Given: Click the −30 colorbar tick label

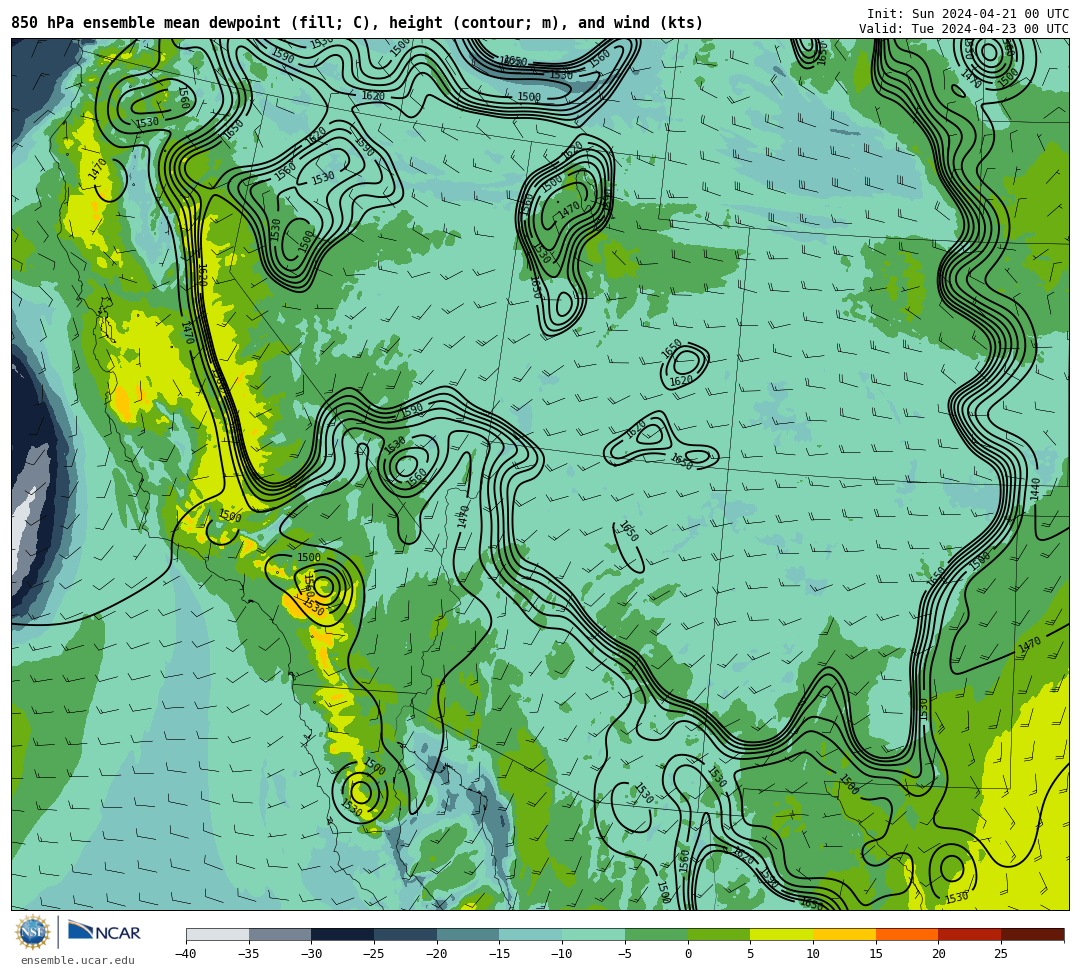Looking at the screenshot, I should pyautogui.click(x=311, y=954).
